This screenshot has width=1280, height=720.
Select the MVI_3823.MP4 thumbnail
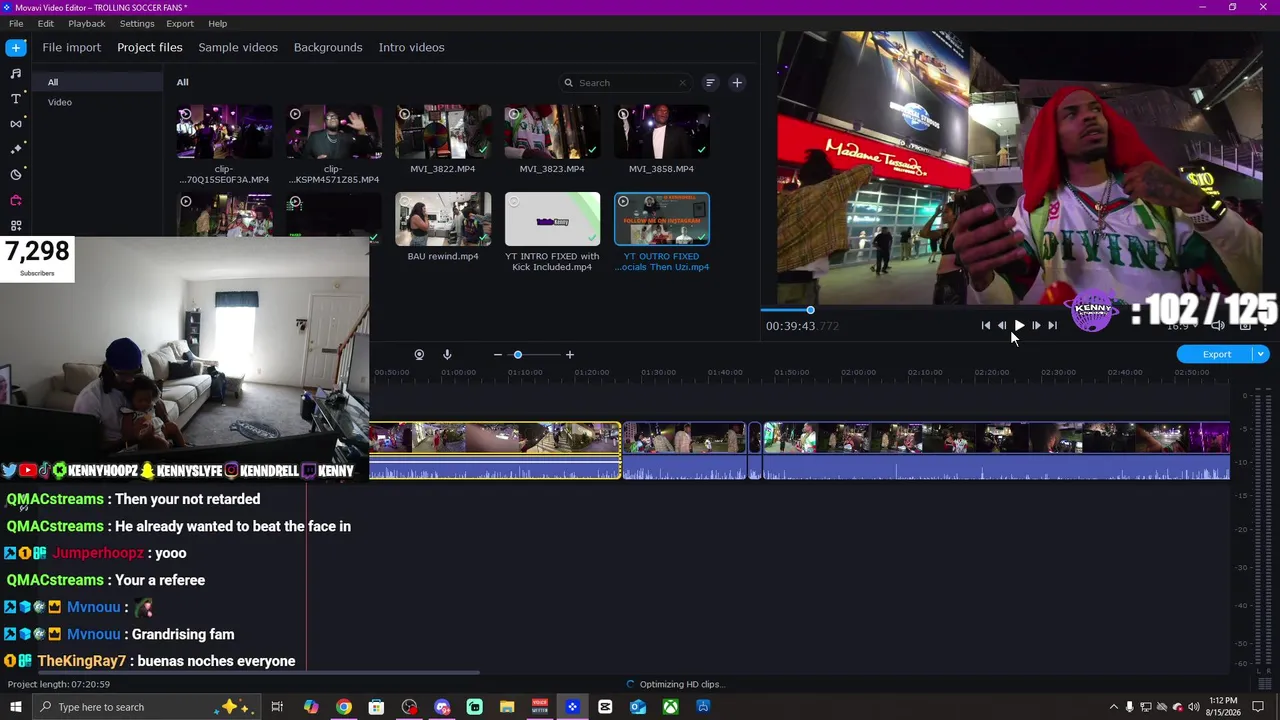tap(552, 132)
